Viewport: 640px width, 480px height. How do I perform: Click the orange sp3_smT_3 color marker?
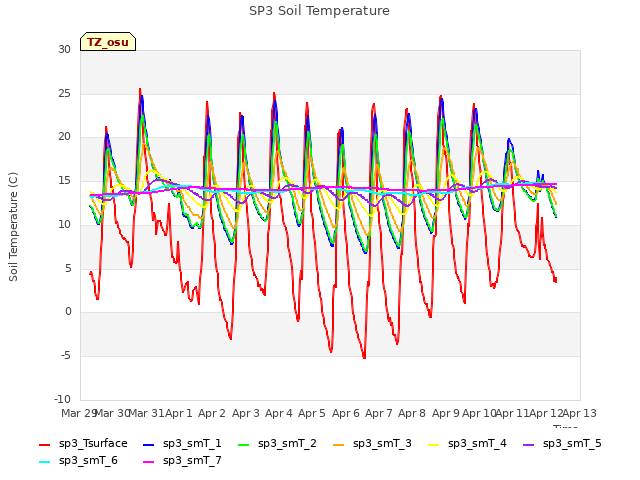click(x=339, y=445)
